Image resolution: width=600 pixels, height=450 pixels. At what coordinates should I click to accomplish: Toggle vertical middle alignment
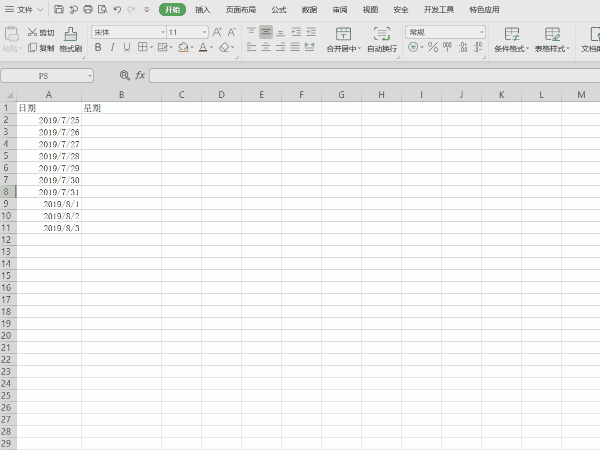266,32
